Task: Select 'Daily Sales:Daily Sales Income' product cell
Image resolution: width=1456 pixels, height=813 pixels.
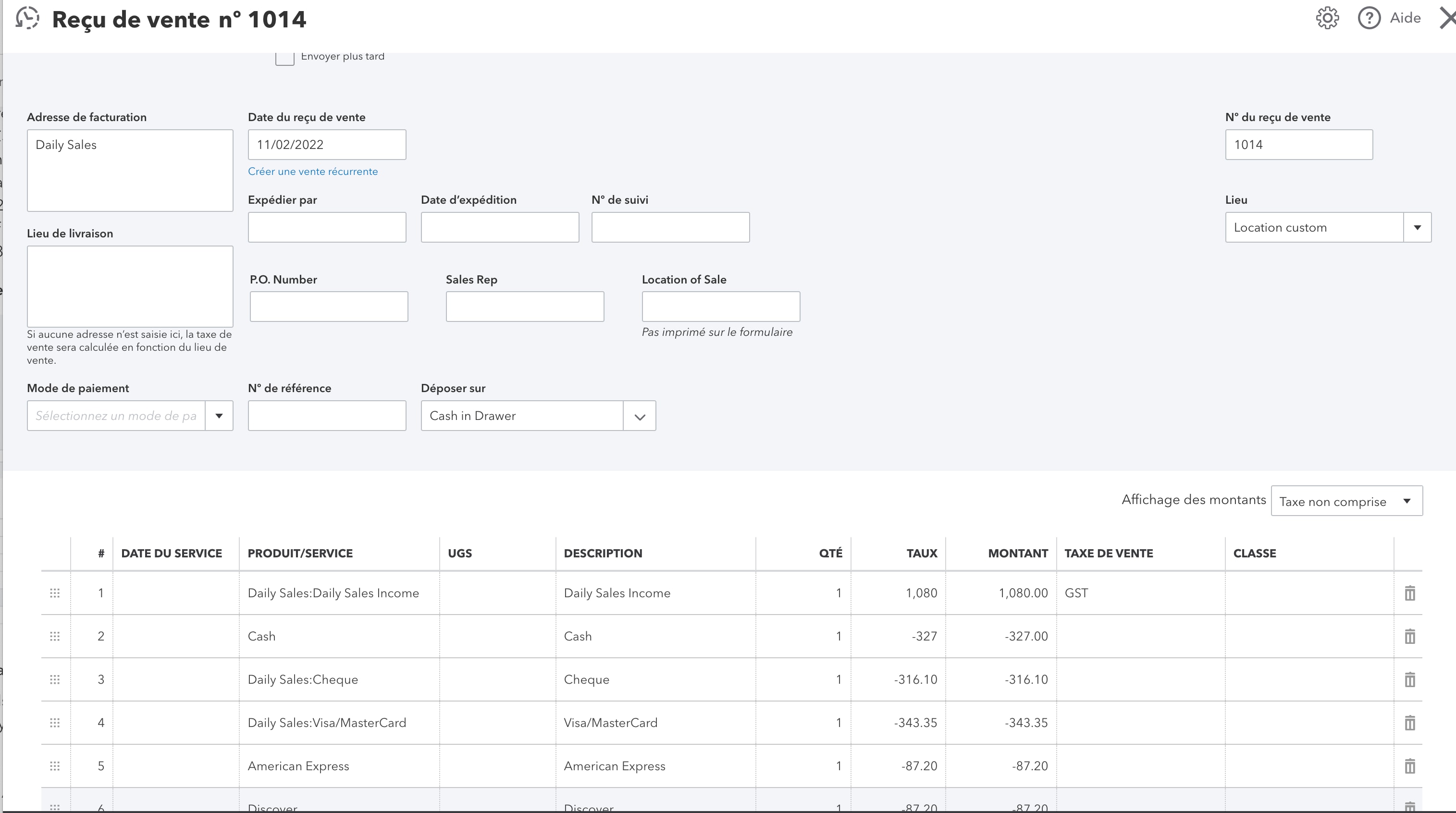Action: point(339,593)
